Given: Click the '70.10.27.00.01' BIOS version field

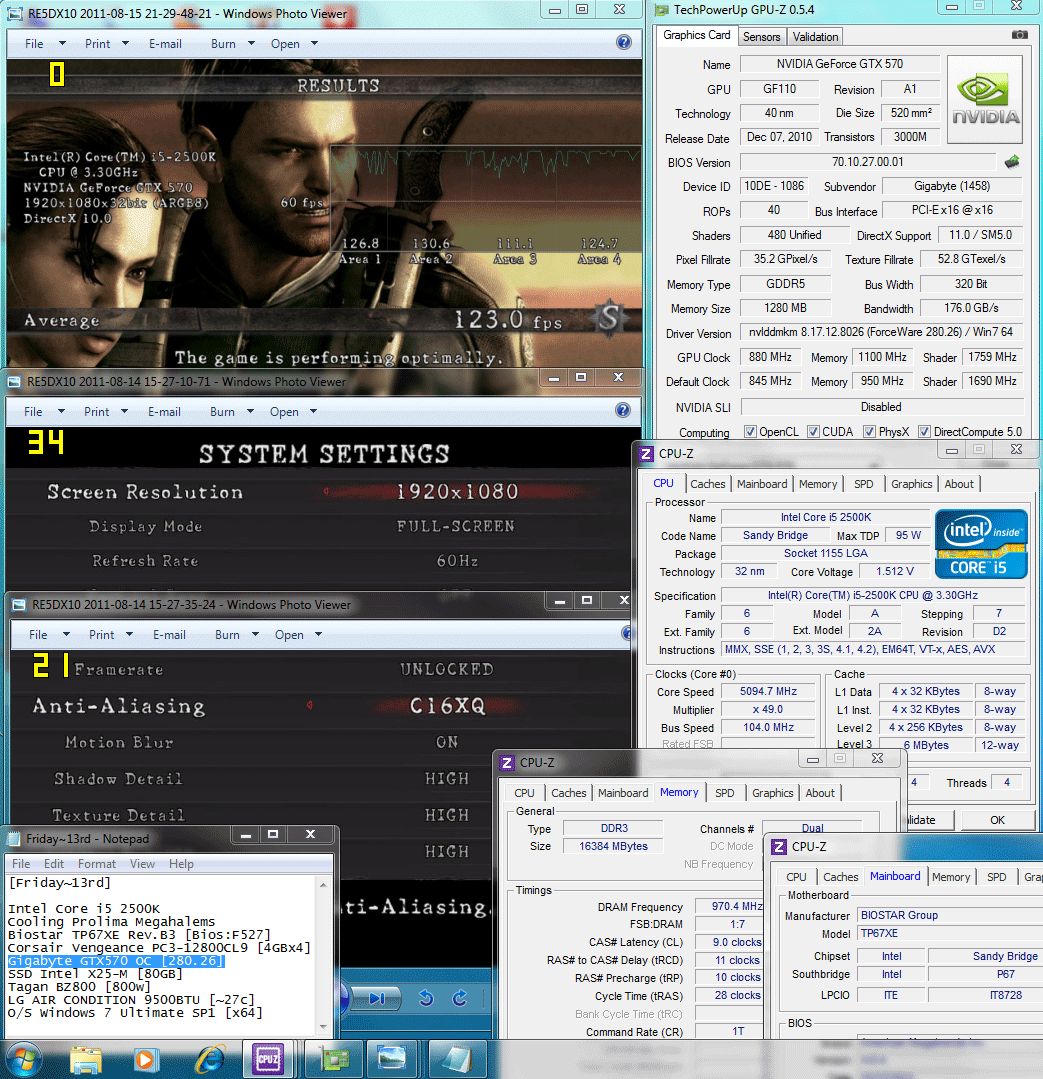Looking at the screenshot, I should 868,162.
